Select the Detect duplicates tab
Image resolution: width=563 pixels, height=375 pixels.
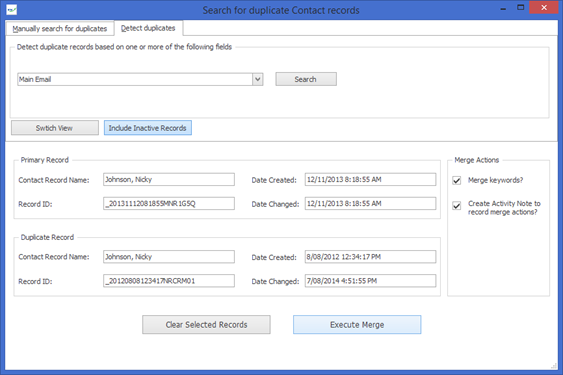tap(148, 28)
